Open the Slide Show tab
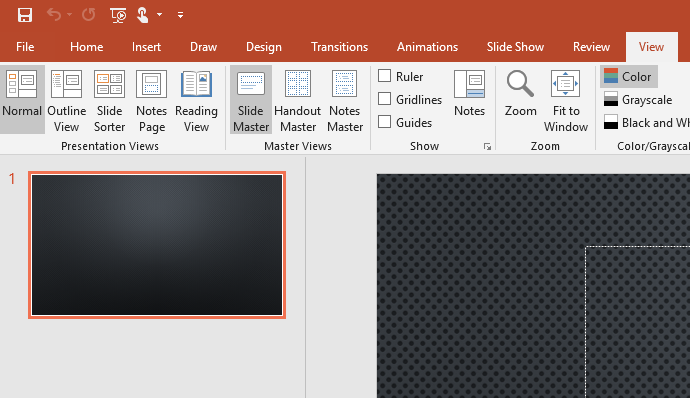The height and width of the screenshot is (398, 690). [x=515, y=47]
